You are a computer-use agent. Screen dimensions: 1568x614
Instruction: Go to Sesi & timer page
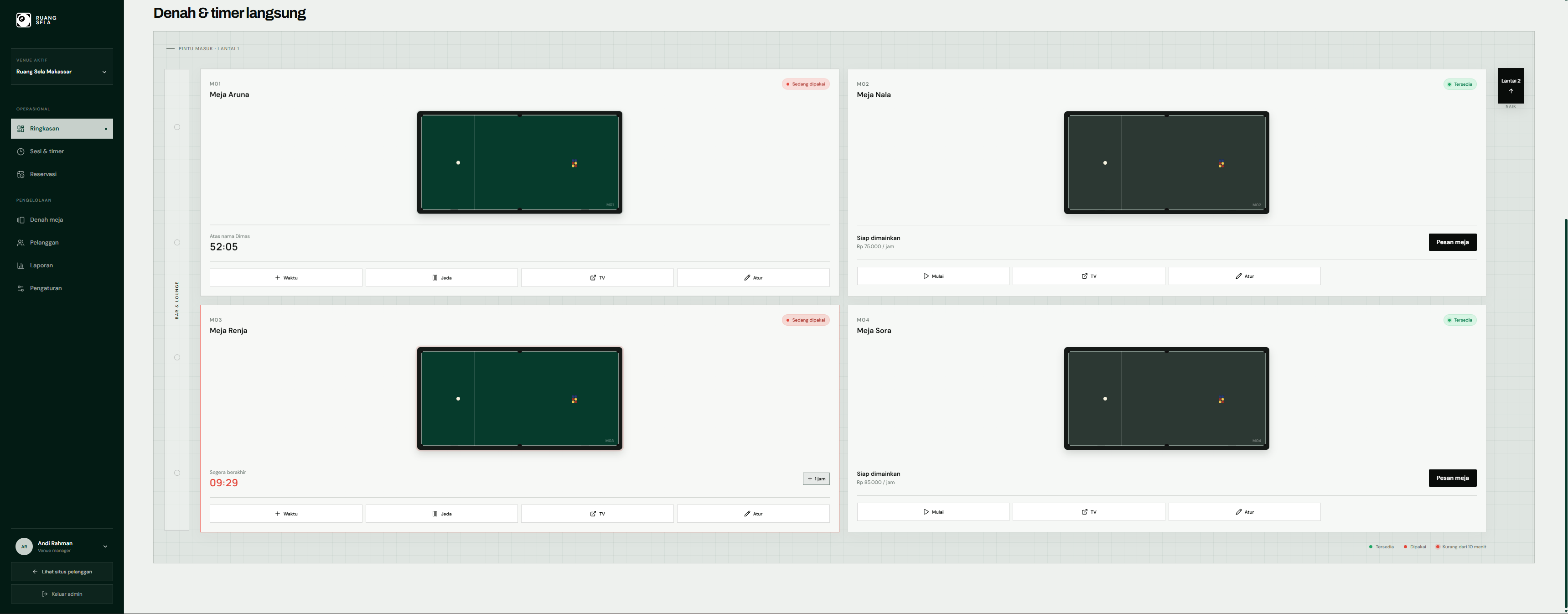(x=62, y=151)
